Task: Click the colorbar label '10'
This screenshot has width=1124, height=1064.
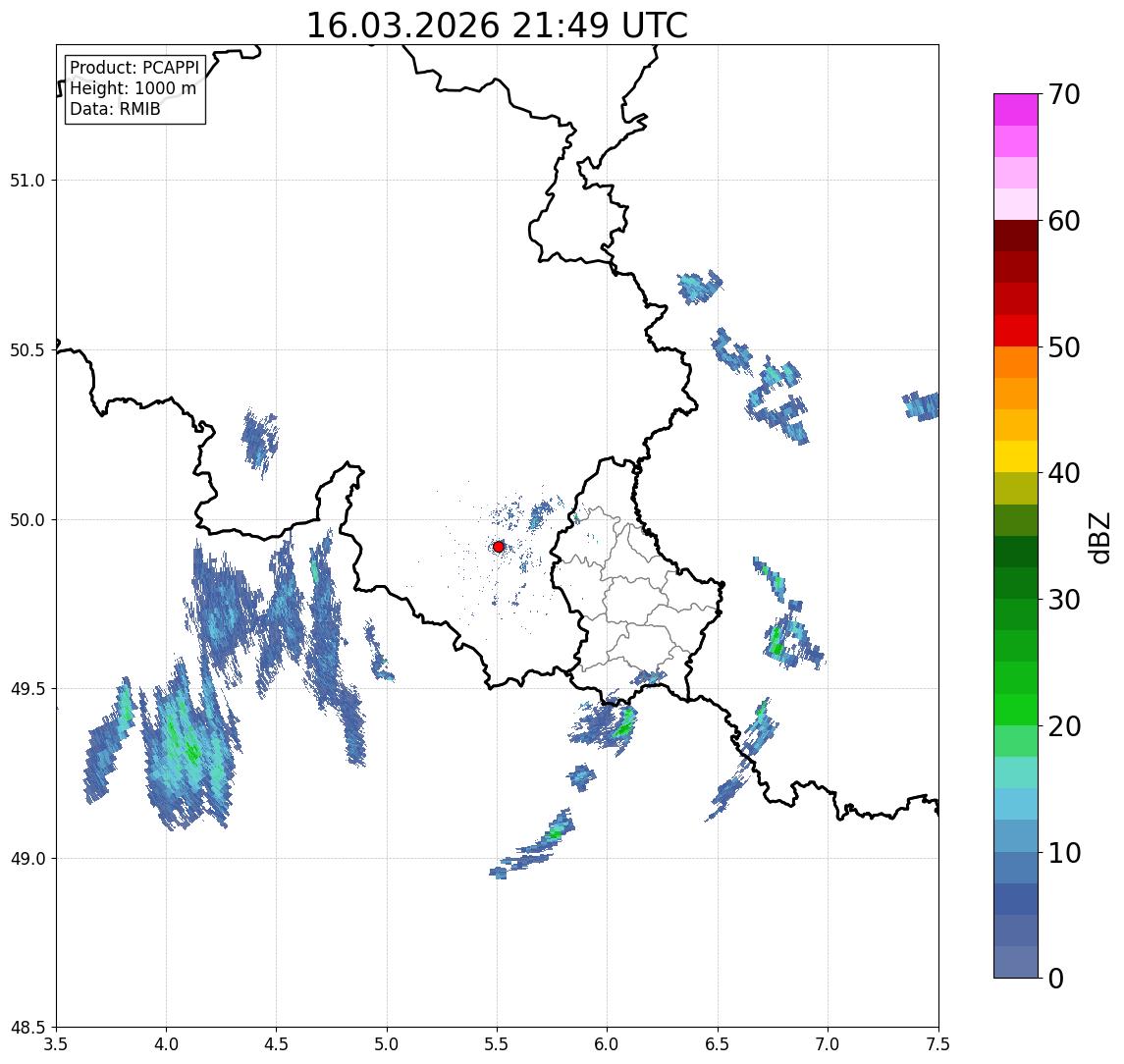Action: coord(1063,853)
